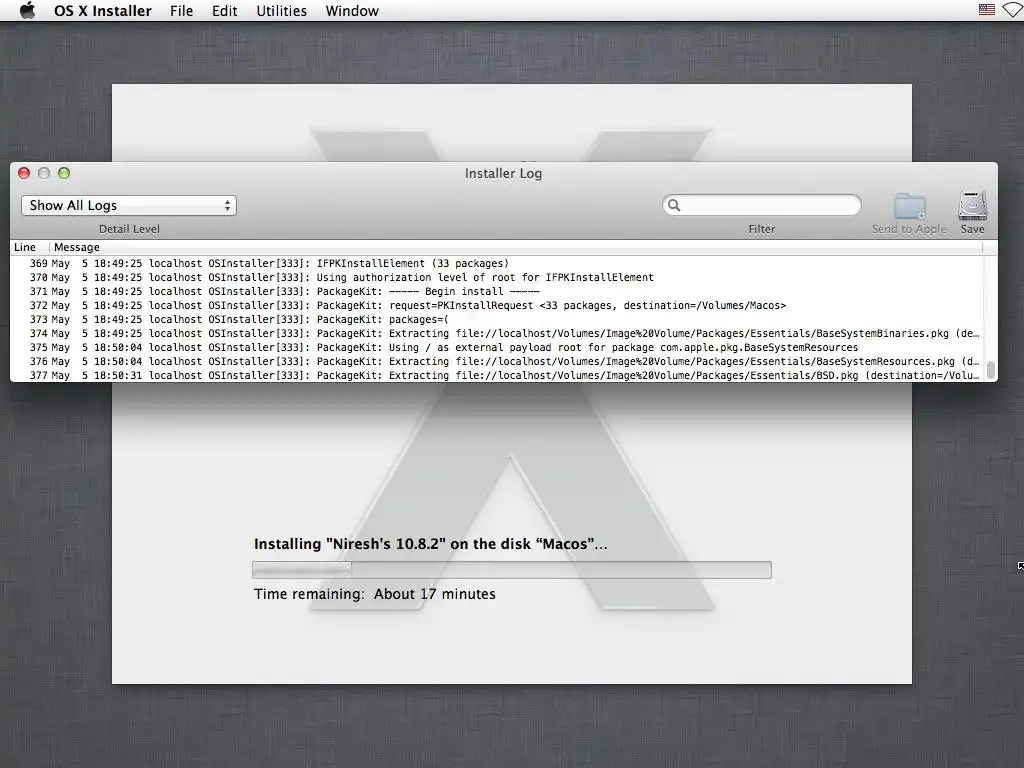The image size is (1024, 768).
Task: Click the Filter search field
Action: point(761,205)
